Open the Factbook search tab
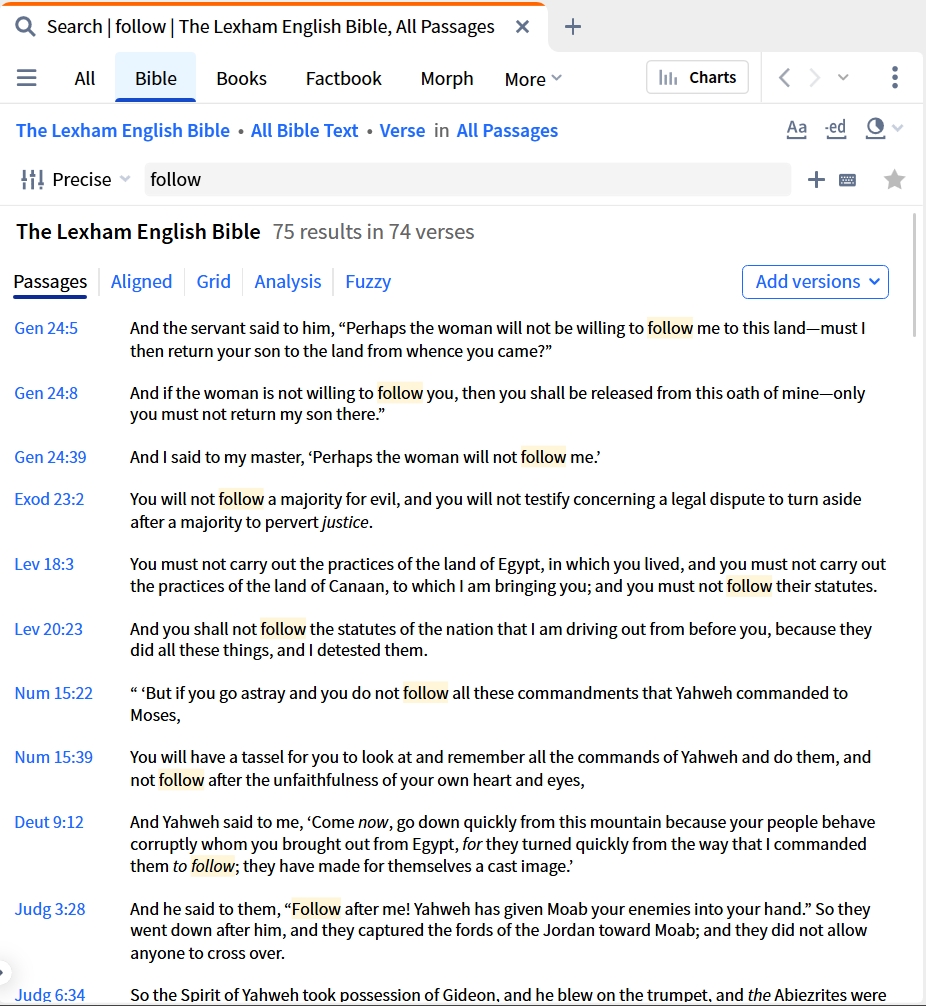This screenshot has width=926, height=1006. tap(343, 78)
